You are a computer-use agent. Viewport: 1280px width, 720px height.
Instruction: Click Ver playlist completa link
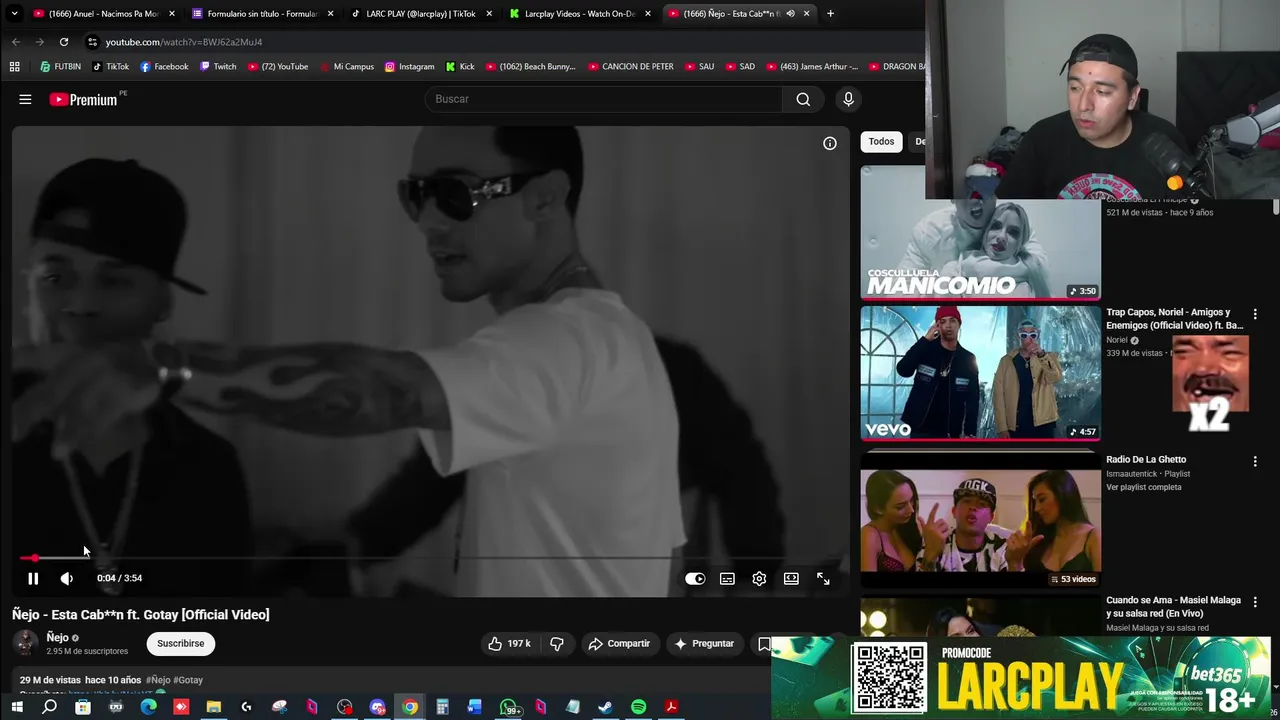tap(1143, 487)
